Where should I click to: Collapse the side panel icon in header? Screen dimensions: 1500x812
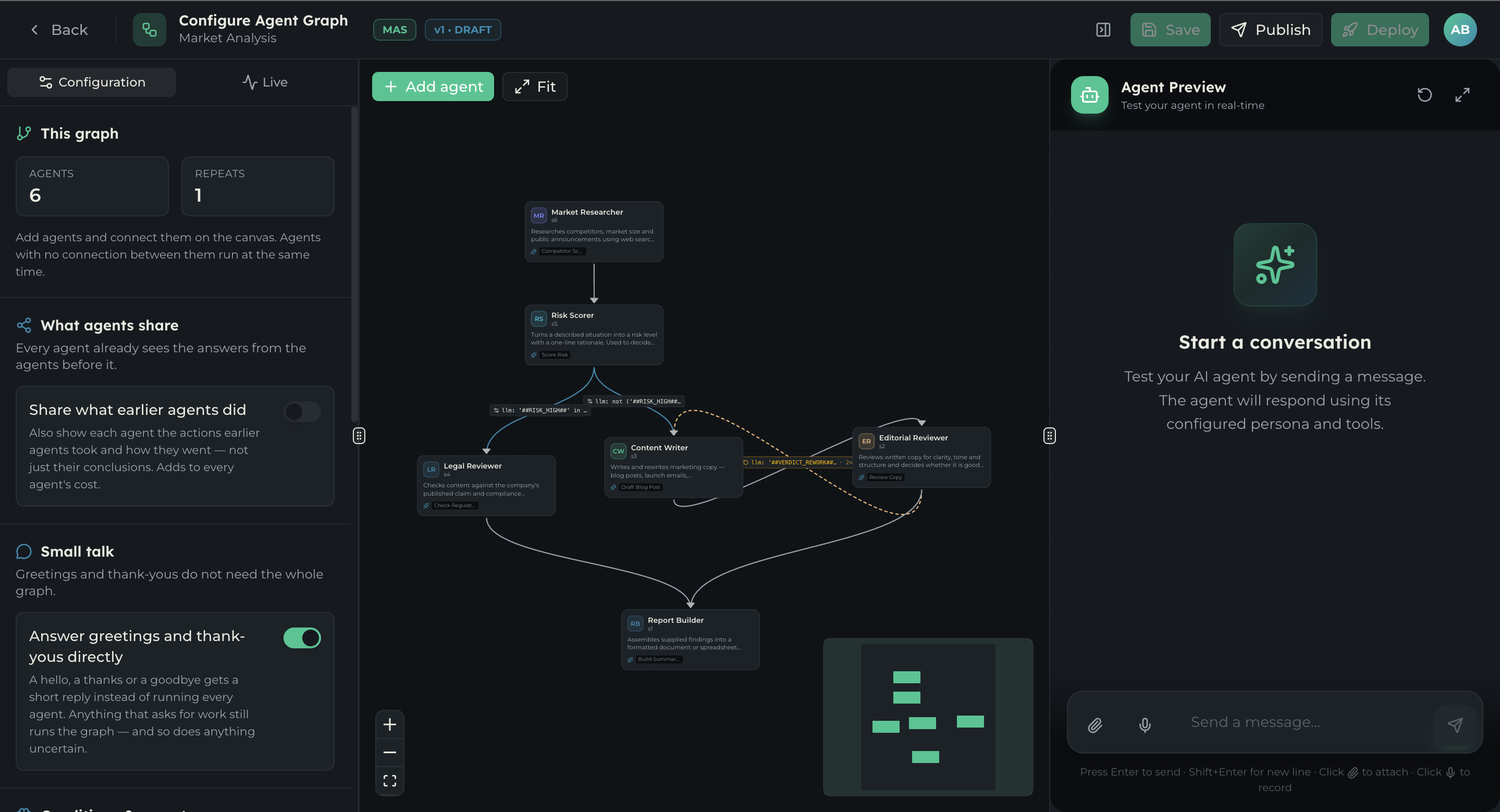click(x=1103, y=30)
